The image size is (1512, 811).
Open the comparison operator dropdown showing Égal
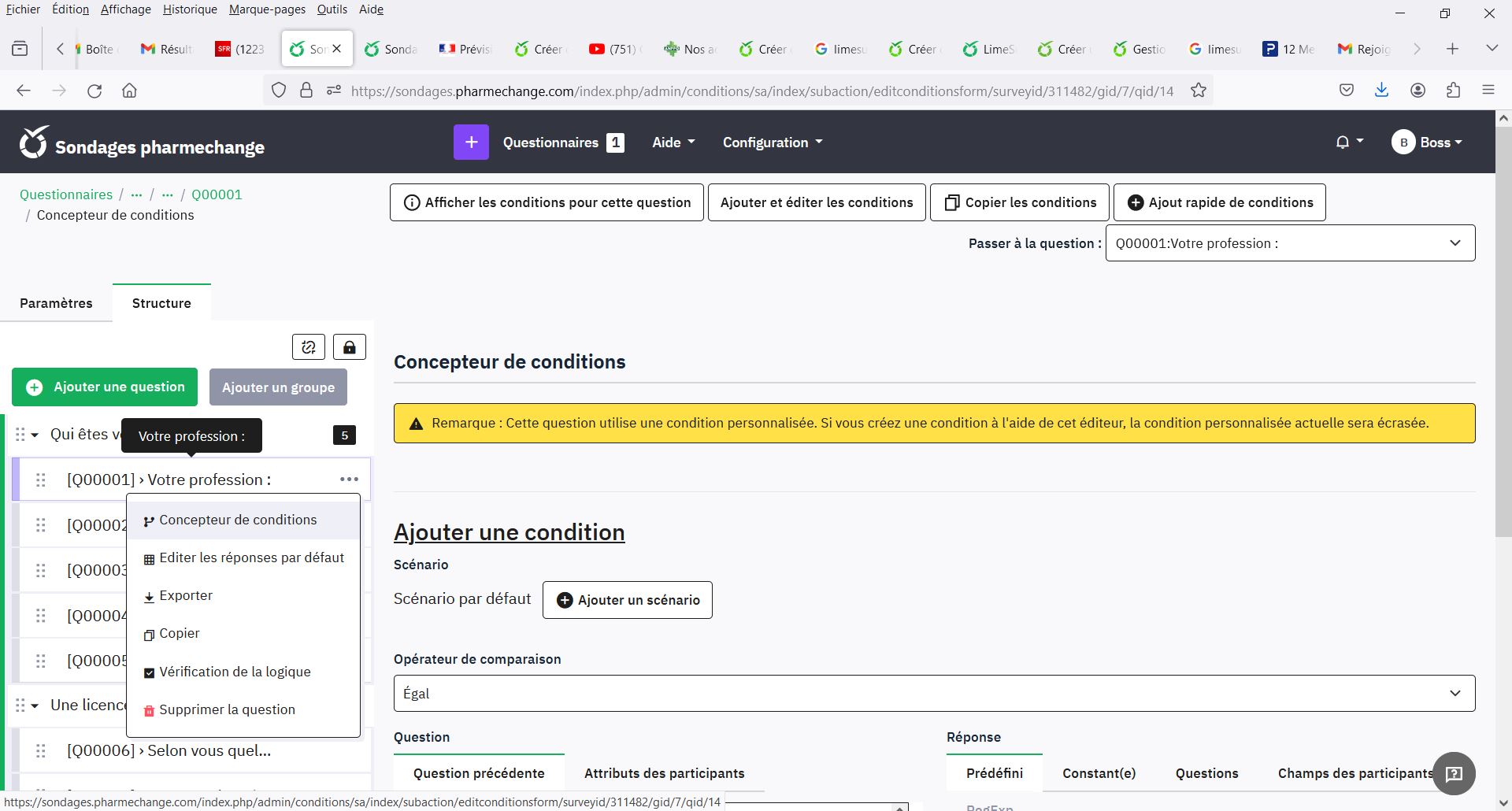coord(934,694)
